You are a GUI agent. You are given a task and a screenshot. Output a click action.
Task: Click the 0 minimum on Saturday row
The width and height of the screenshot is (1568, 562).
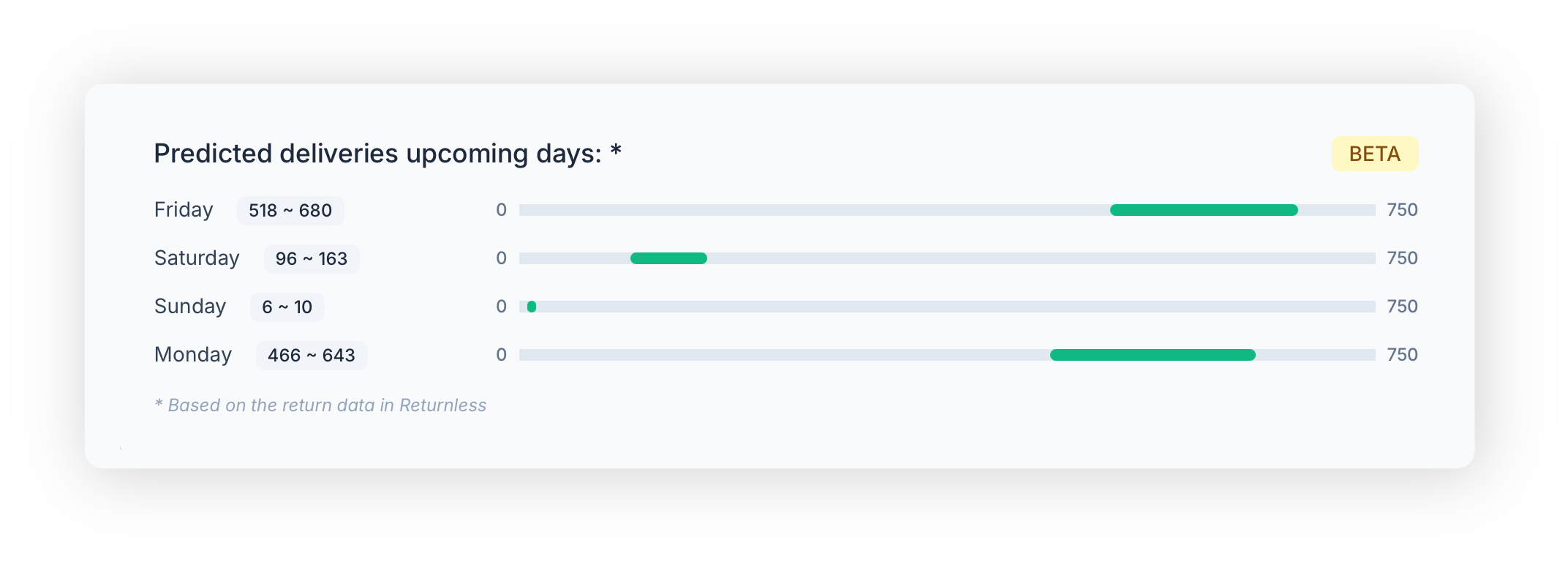(x=501, y=258)
